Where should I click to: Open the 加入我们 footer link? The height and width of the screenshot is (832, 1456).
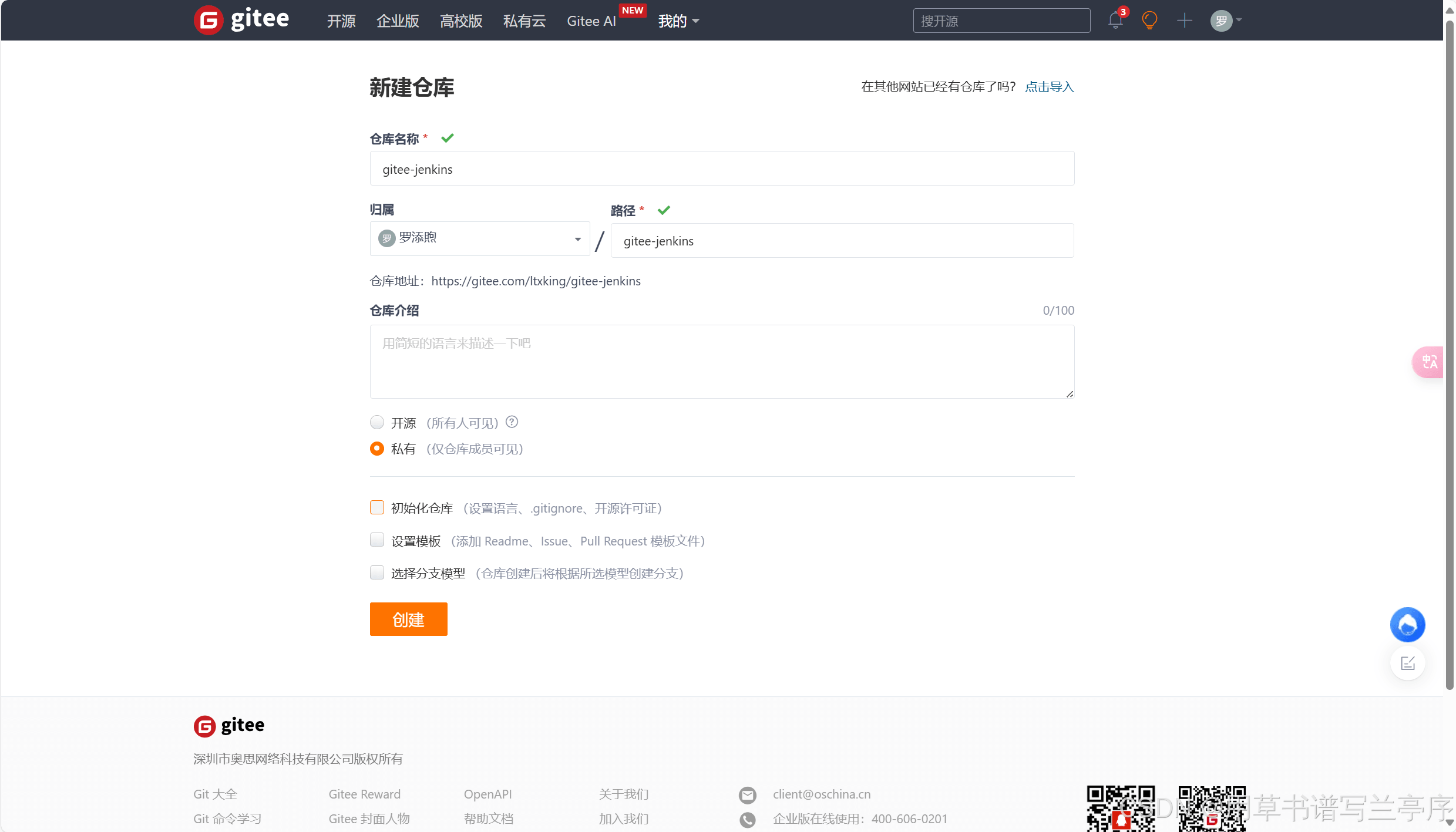pyautogui.click(x=624, y=819)
